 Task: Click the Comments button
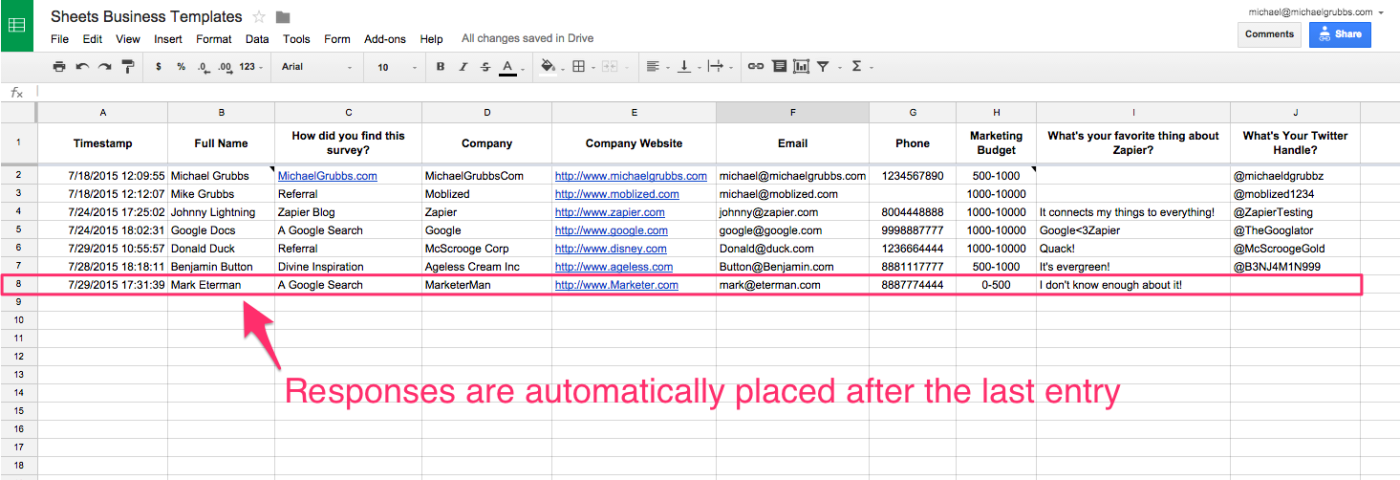point(1269,34)
